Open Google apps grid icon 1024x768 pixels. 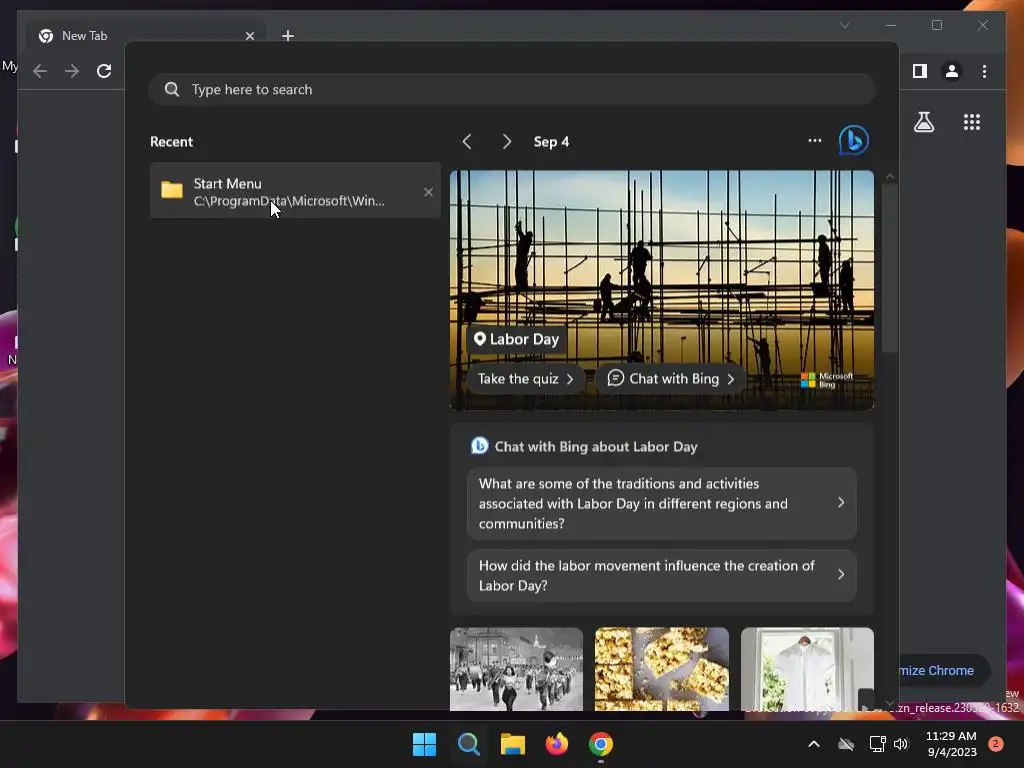(x=972, y=122)
